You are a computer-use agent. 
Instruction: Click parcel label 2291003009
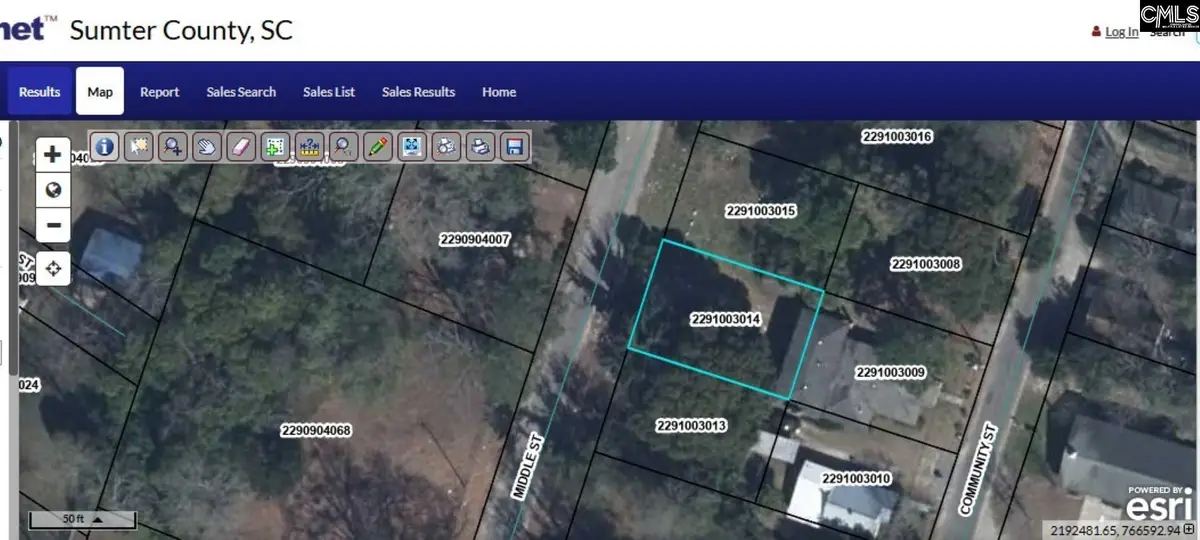coord(891,372)
